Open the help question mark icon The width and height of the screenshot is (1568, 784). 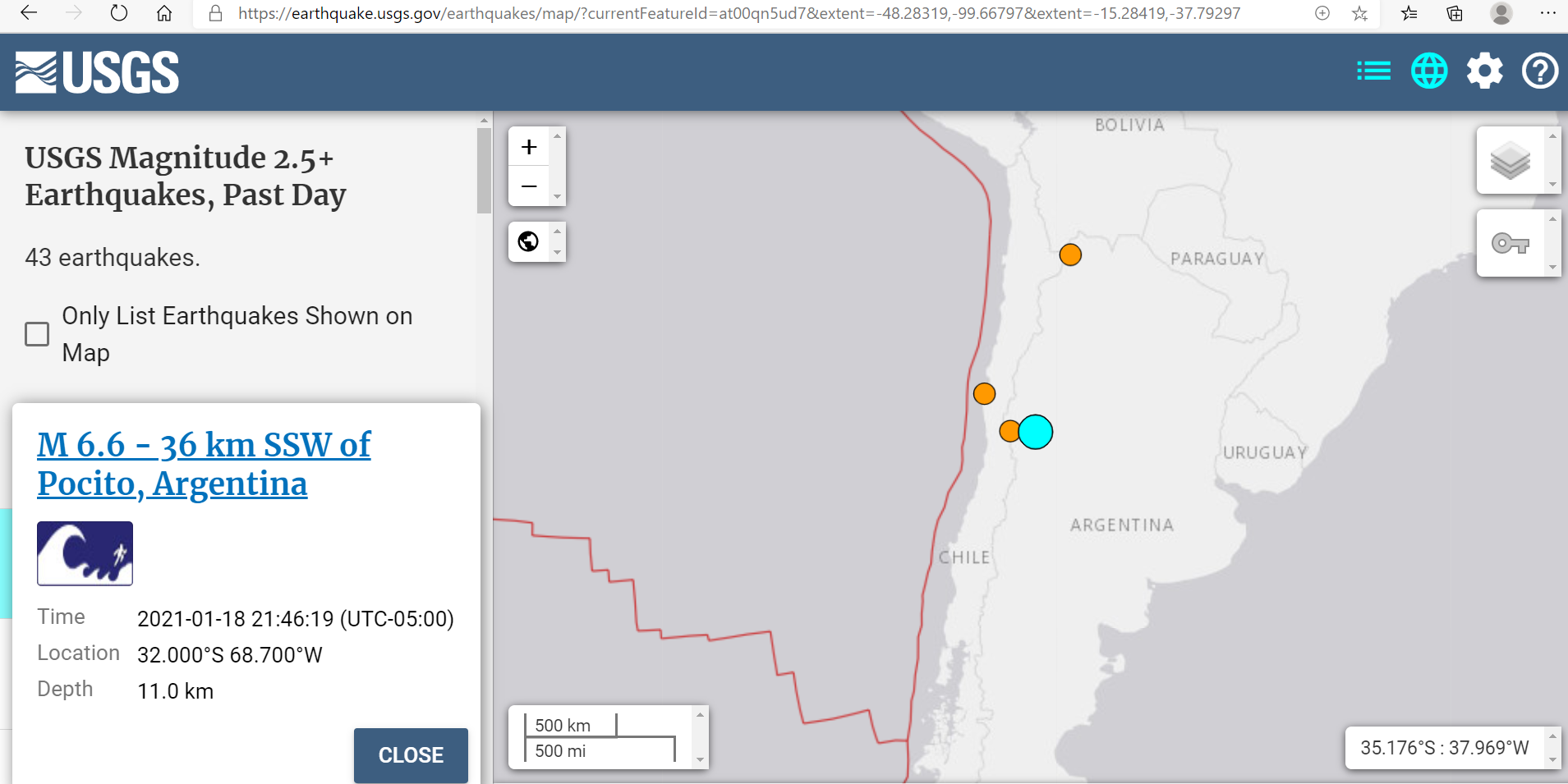point(1540,71)
